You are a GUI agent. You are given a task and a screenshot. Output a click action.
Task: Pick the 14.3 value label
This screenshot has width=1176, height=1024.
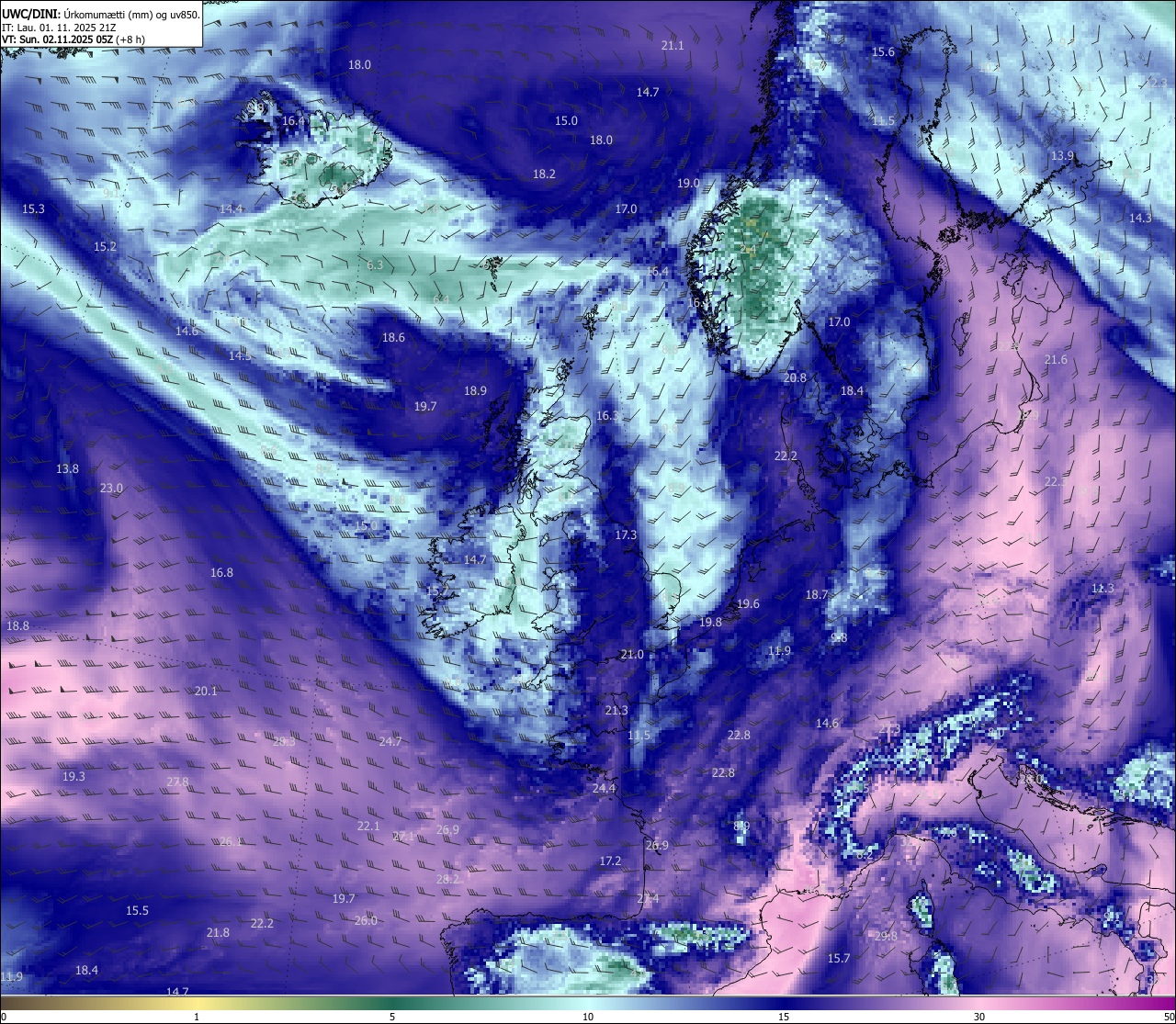1140,218
